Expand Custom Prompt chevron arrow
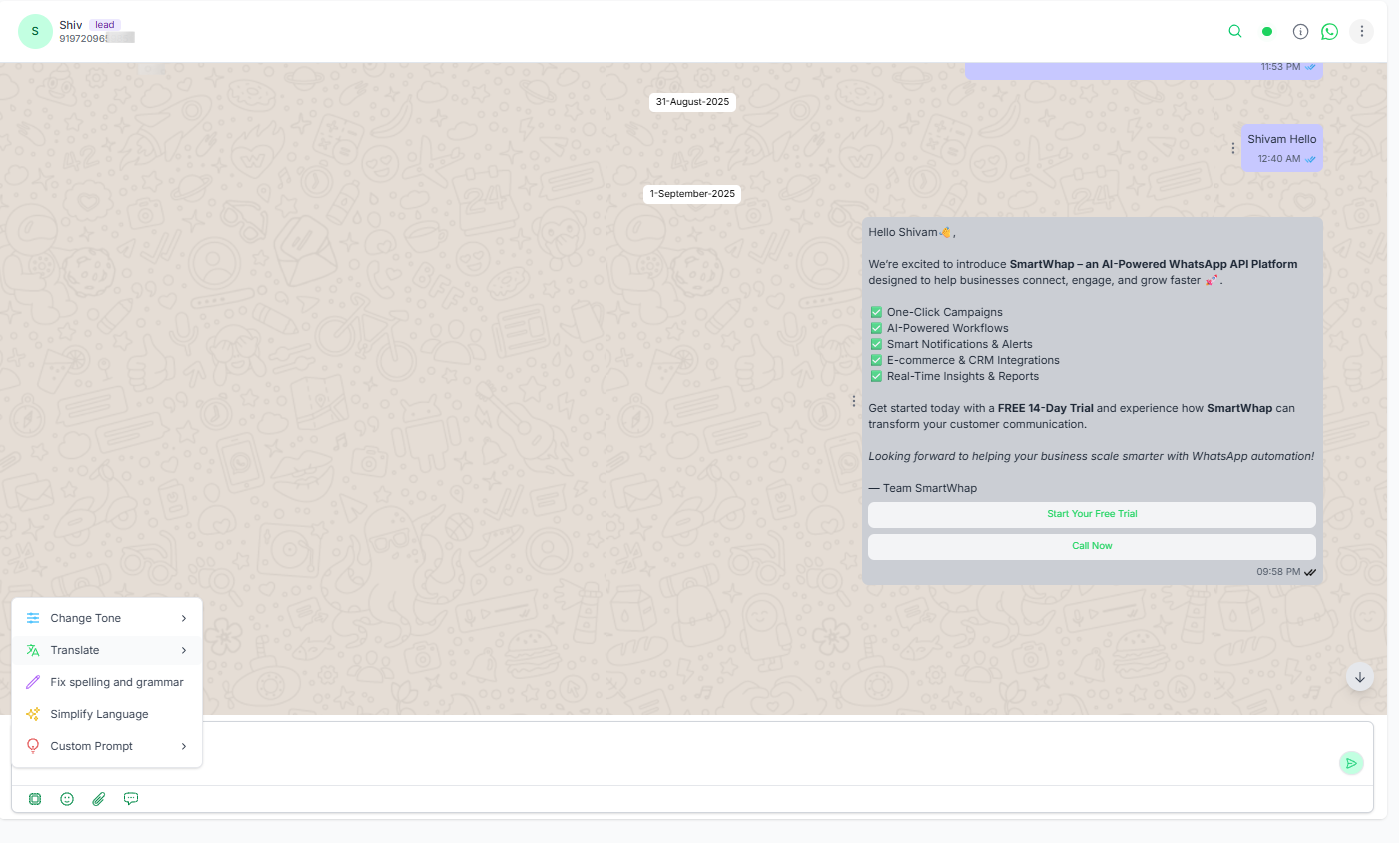1399x843 pixels. tap(184, 746)
